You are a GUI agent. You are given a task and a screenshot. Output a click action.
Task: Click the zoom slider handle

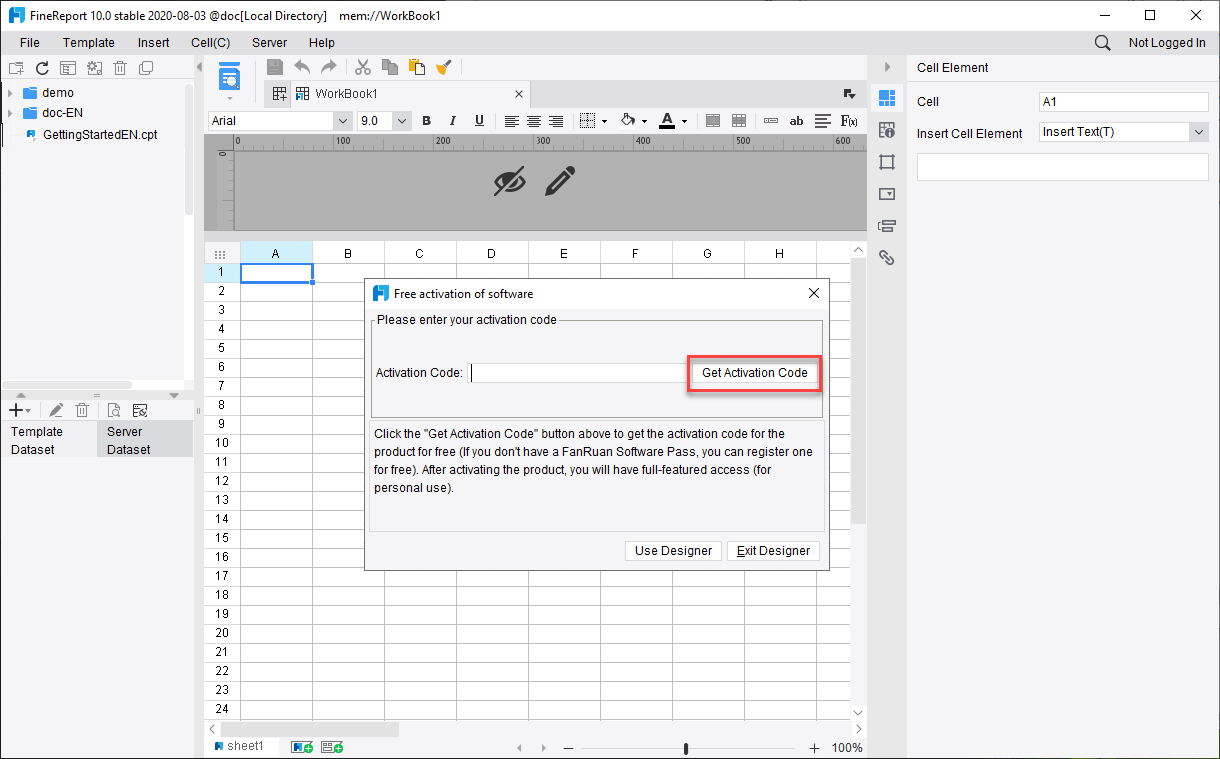point(686,748)
